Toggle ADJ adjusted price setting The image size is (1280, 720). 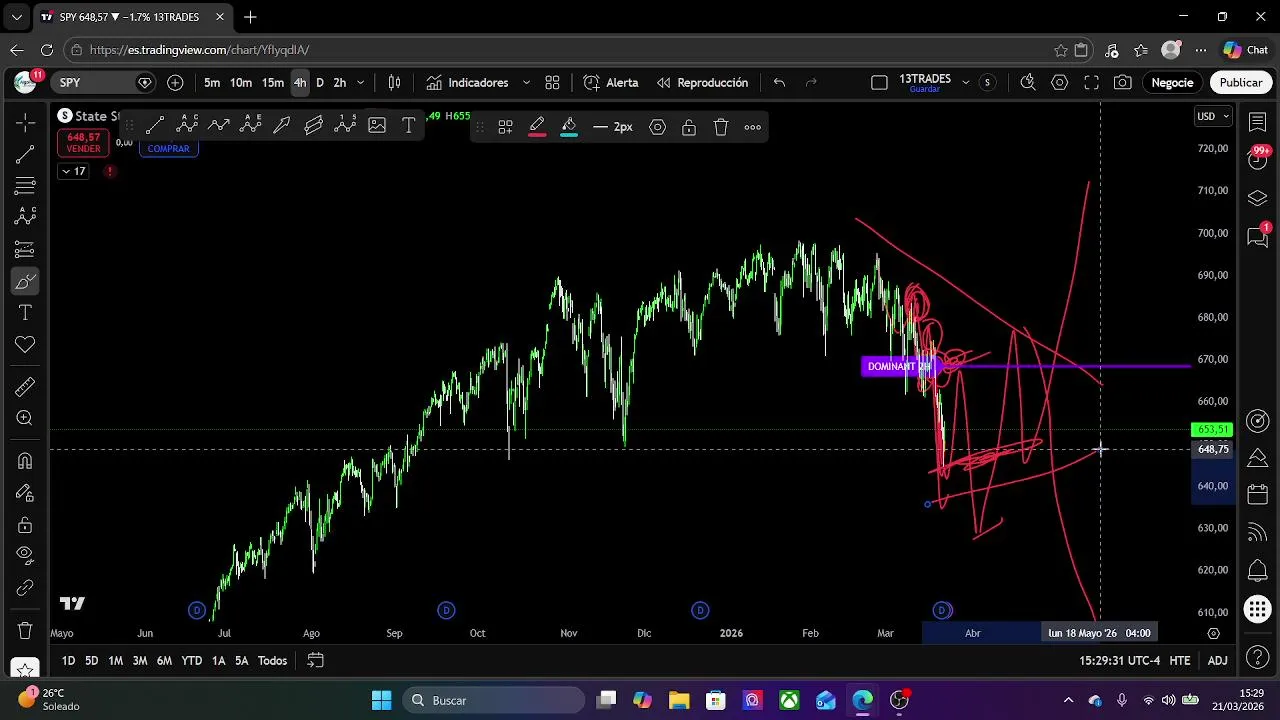click(1217, 661)
